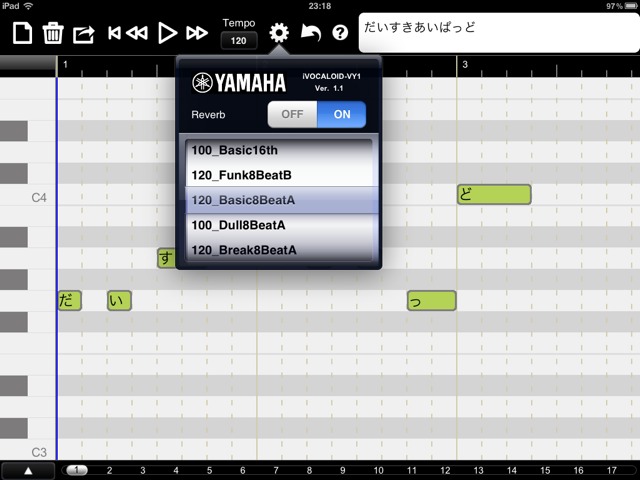Tap the C3 piano key label
The image size is (640, 480).
pyautogui.click(x=39, y=452)
